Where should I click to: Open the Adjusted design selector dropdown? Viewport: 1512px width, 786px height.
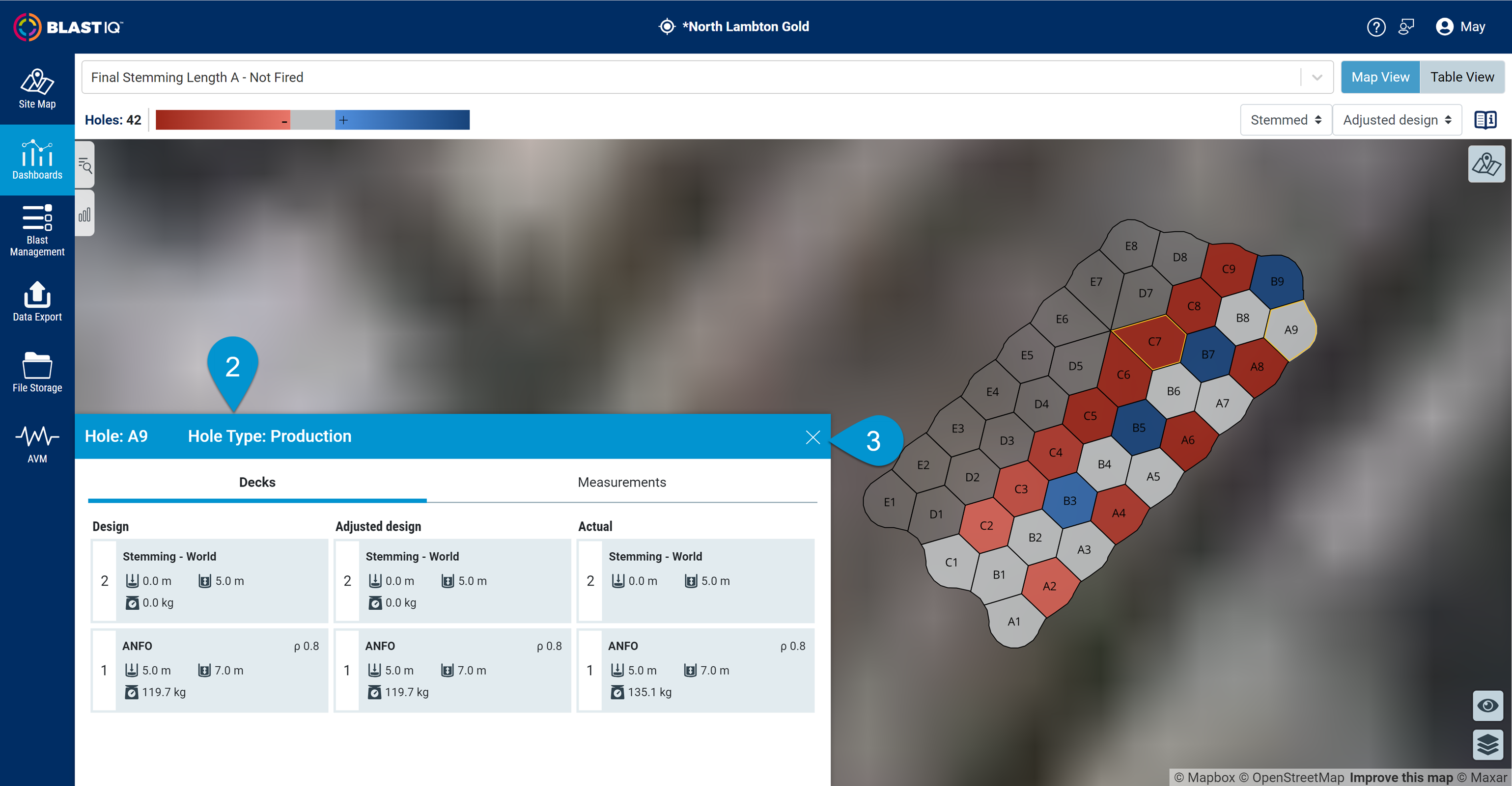[x=1397, y=120]
